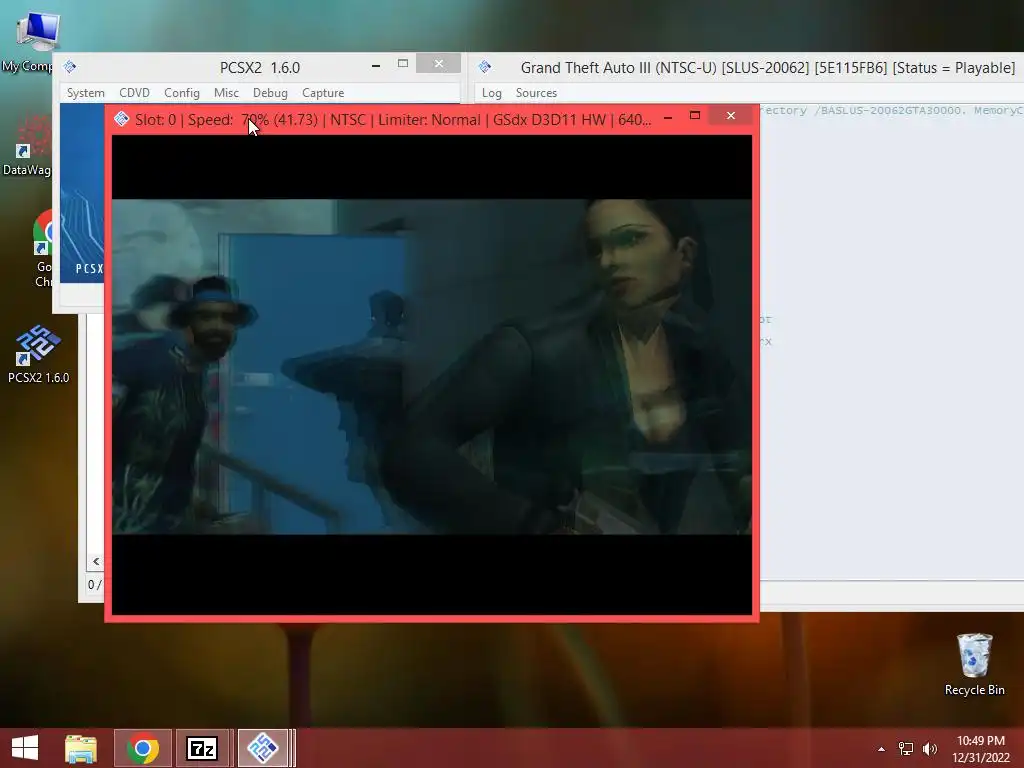Show hidden system tray icons
This screenshot has height=768, width=1024.
click(x=882, y=749)
